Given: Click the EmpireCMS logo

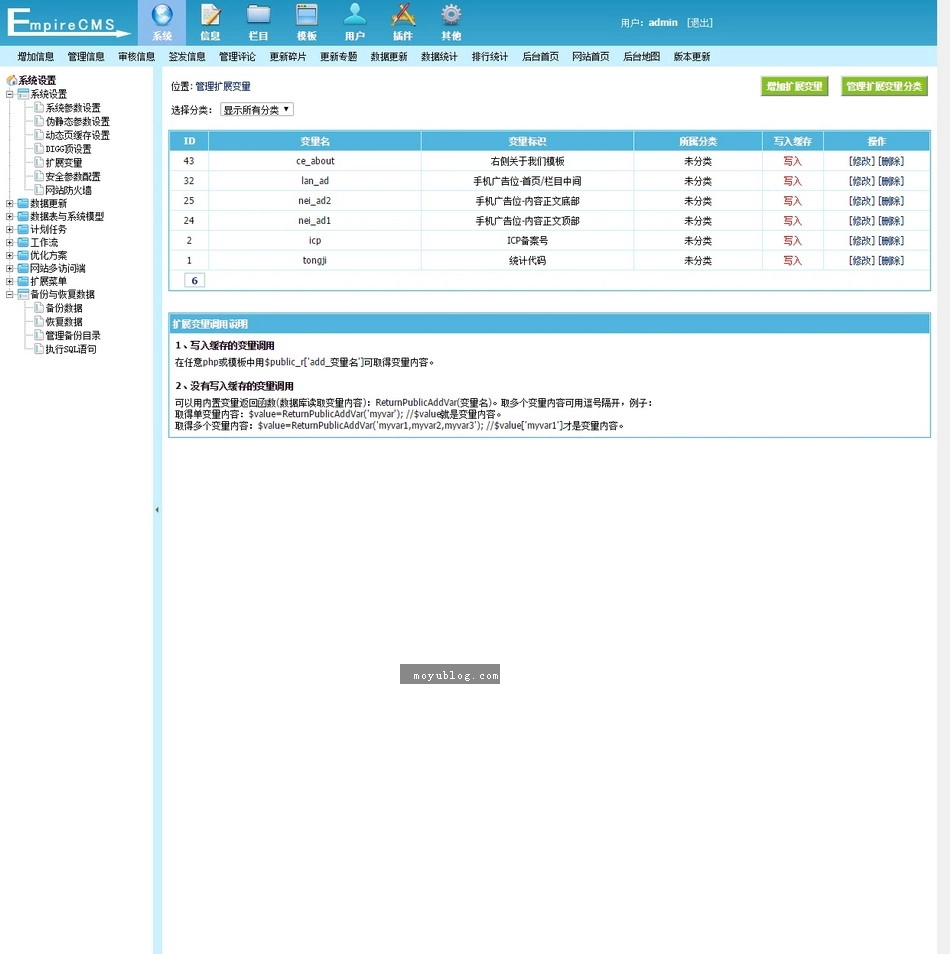Looking at the screenshot, I should point(65,22).
